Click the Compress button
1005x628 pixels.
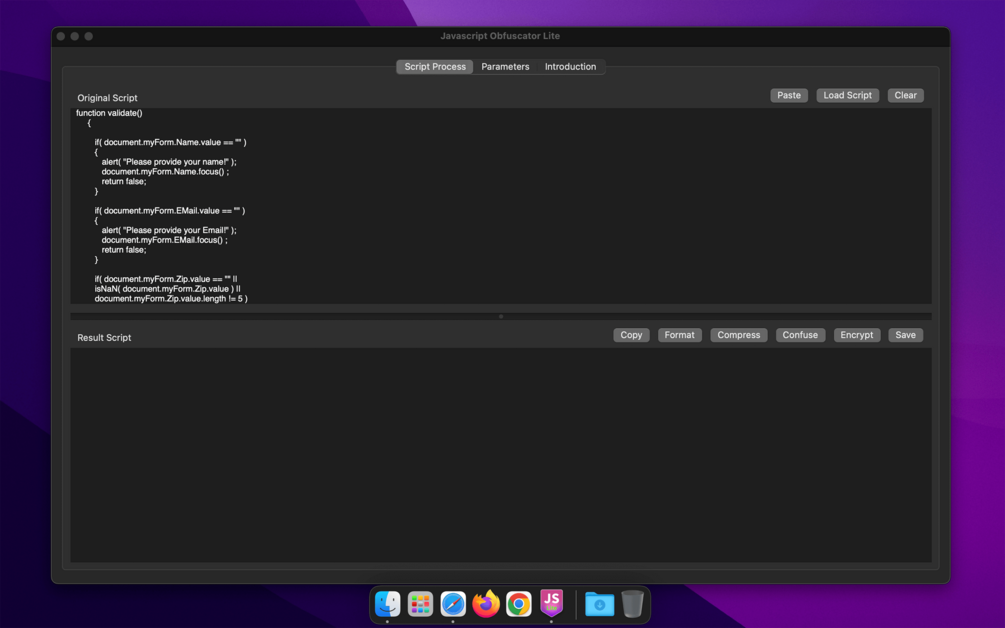[x=738, y=335]
